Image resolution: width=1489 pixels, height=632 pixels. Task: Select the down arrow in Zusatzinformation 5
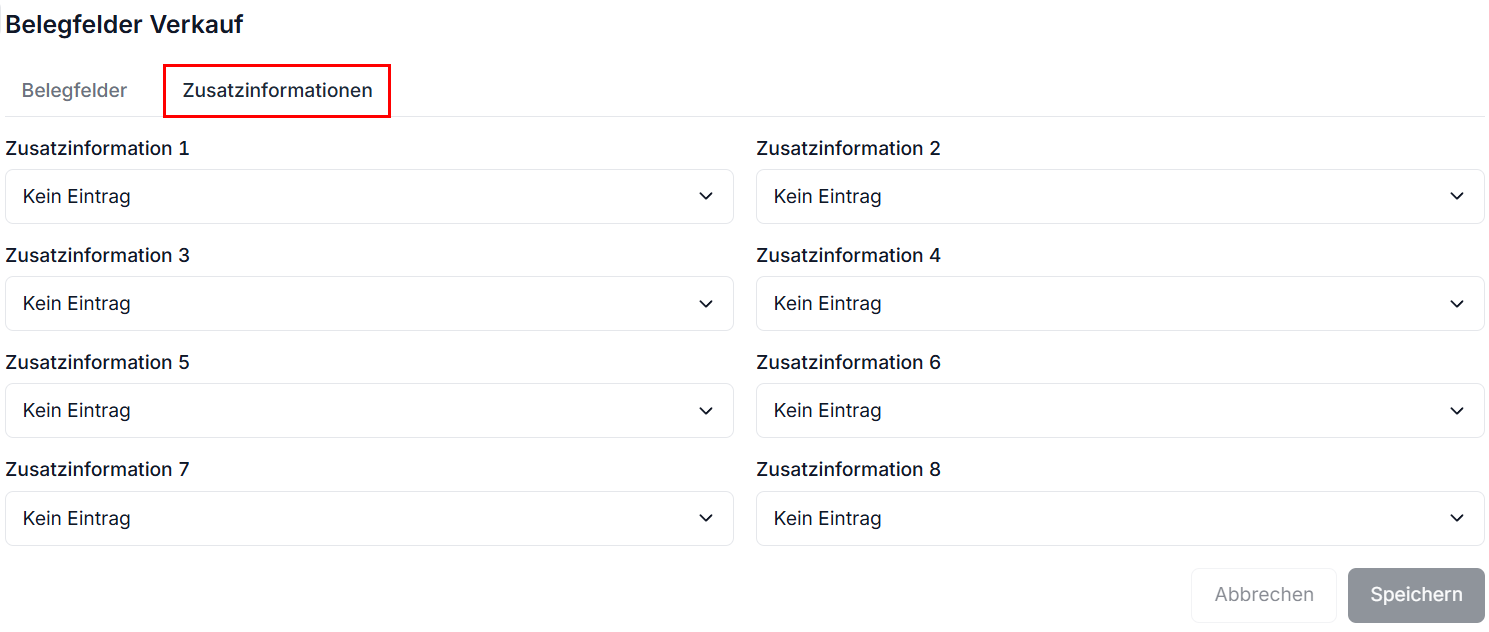click(x=706, y=410)
